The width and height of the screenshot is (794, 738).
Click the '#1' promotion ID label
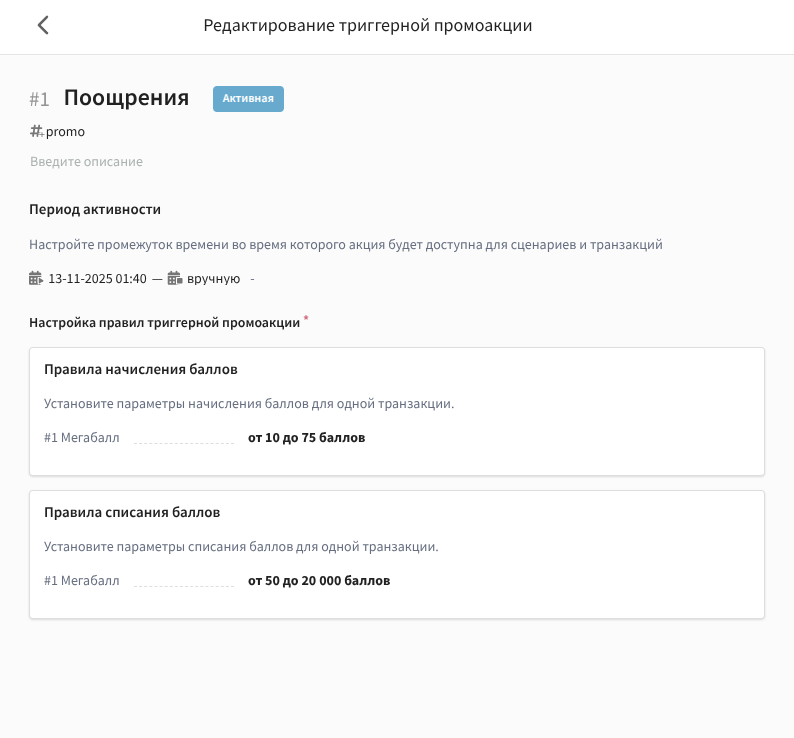click(x=39, y=99)
